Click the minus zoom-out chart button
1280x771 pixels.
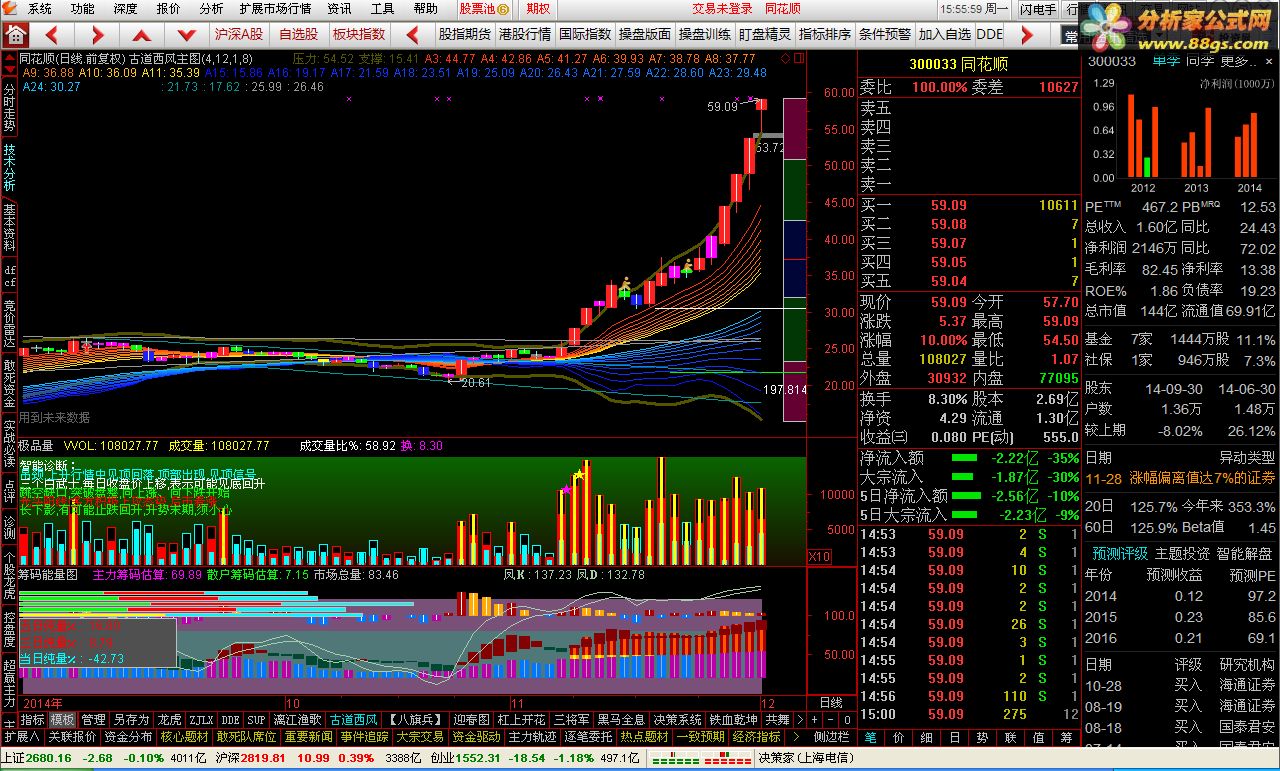click(831, 719)
